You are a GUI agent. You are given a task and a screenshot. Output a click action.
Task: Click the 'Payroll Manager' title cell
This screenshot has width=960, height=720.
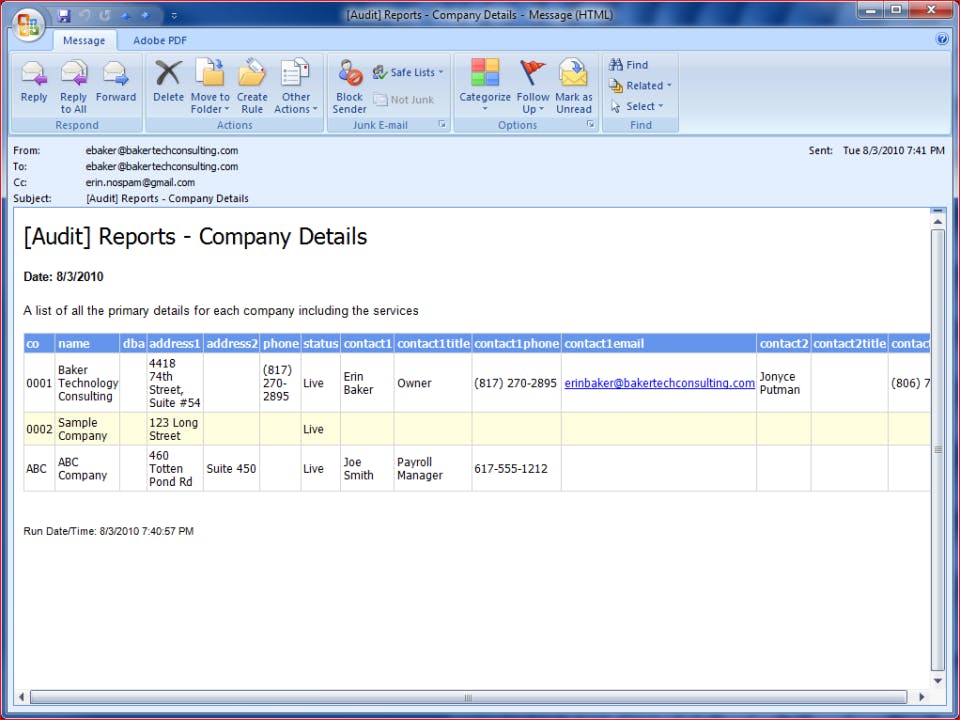(433, 469)
